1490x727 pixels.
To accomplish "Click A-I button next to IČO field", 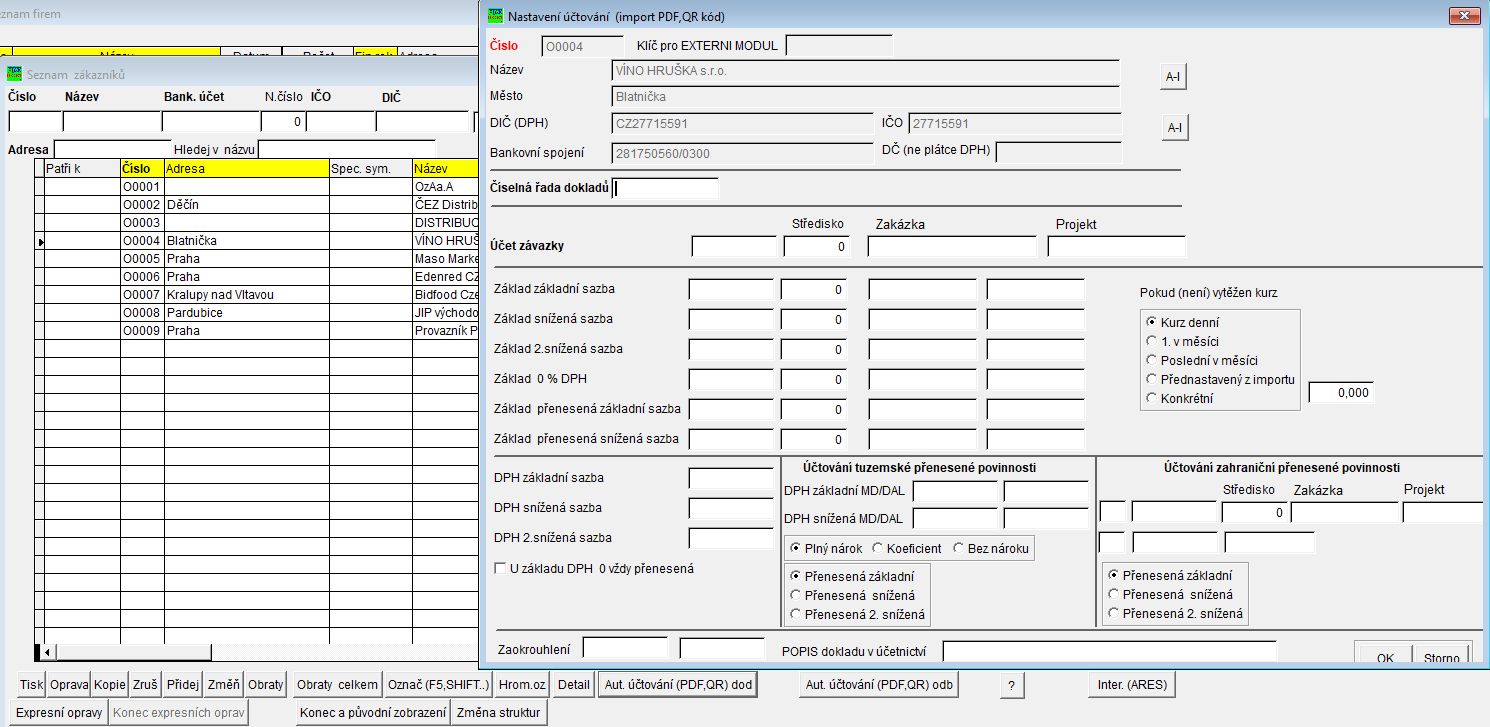I will 1173,127.
